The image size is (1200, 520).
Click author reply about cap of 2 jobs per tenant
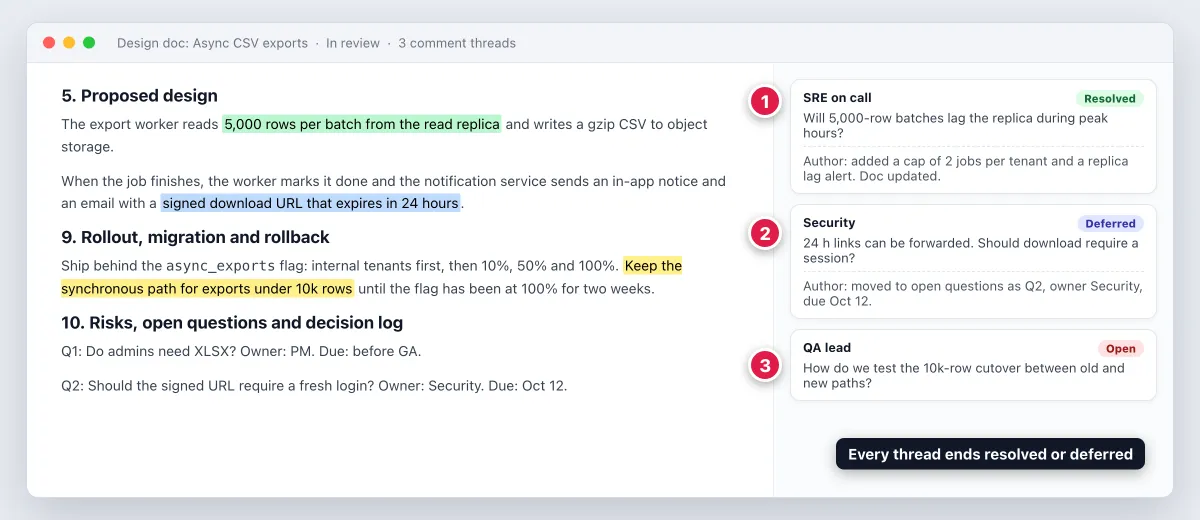coord(965,168)
